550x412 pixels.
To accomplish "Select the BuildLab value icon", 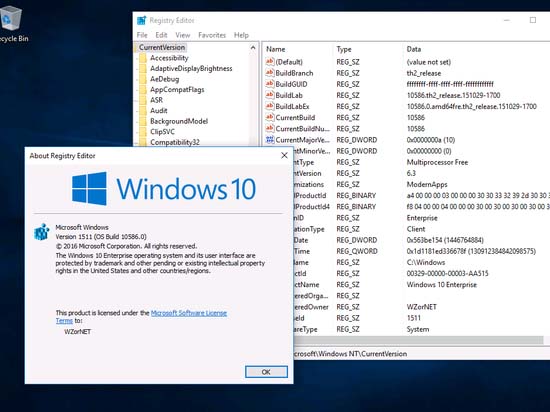I will click(x=269, y=95).
